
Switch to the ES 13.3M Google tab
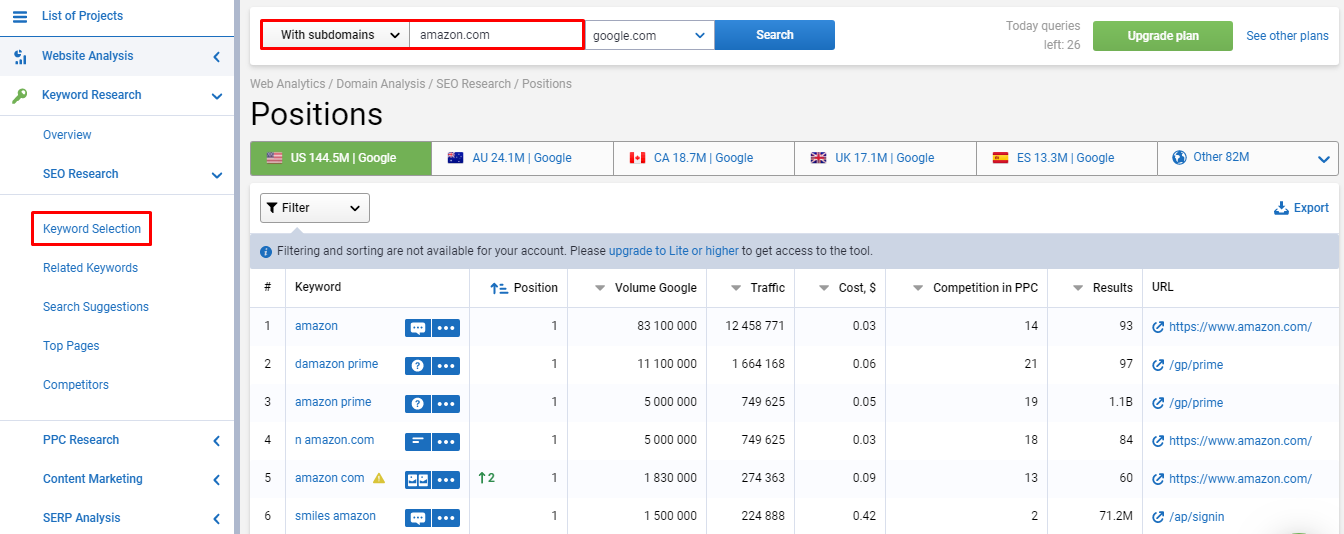[1067, 158]
